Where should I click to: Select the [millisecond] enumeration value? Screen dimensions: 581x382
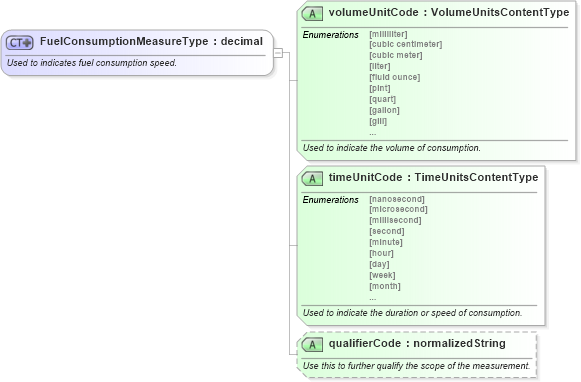tap(395, 220)
